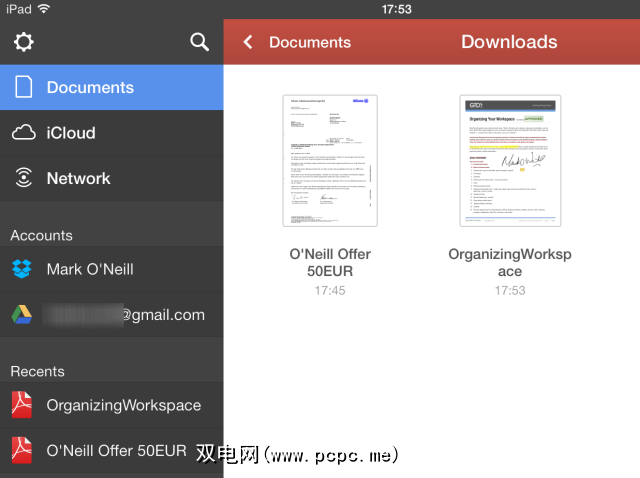Click the Google Drive icon

pyautogui.click(x=22, y=315)
